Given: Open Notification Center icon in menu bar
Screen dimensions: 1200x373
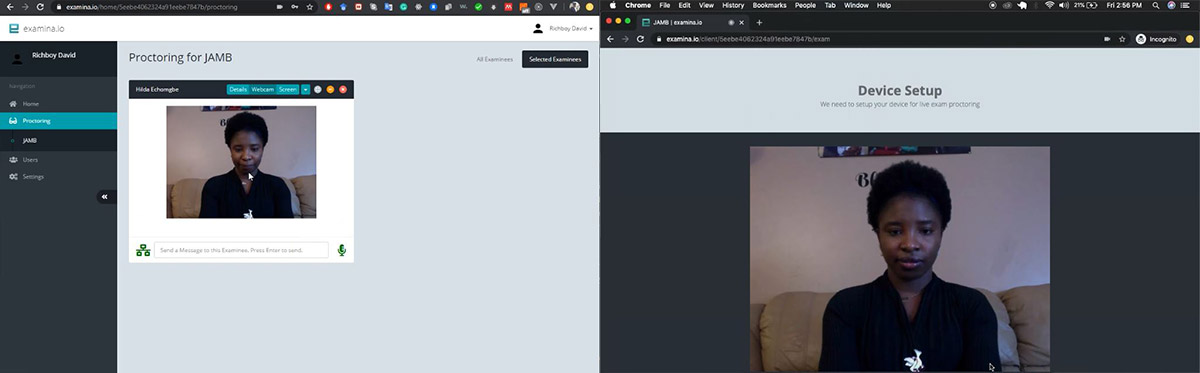Looking at the screenshot, I should pos(1186,5).
